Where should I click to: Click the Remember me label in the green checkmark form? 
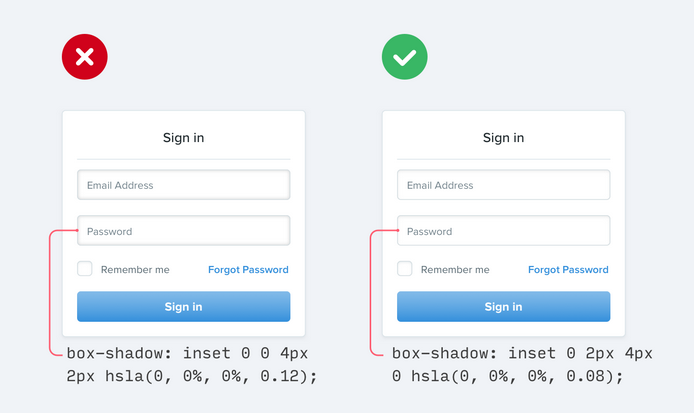[455, 270]
